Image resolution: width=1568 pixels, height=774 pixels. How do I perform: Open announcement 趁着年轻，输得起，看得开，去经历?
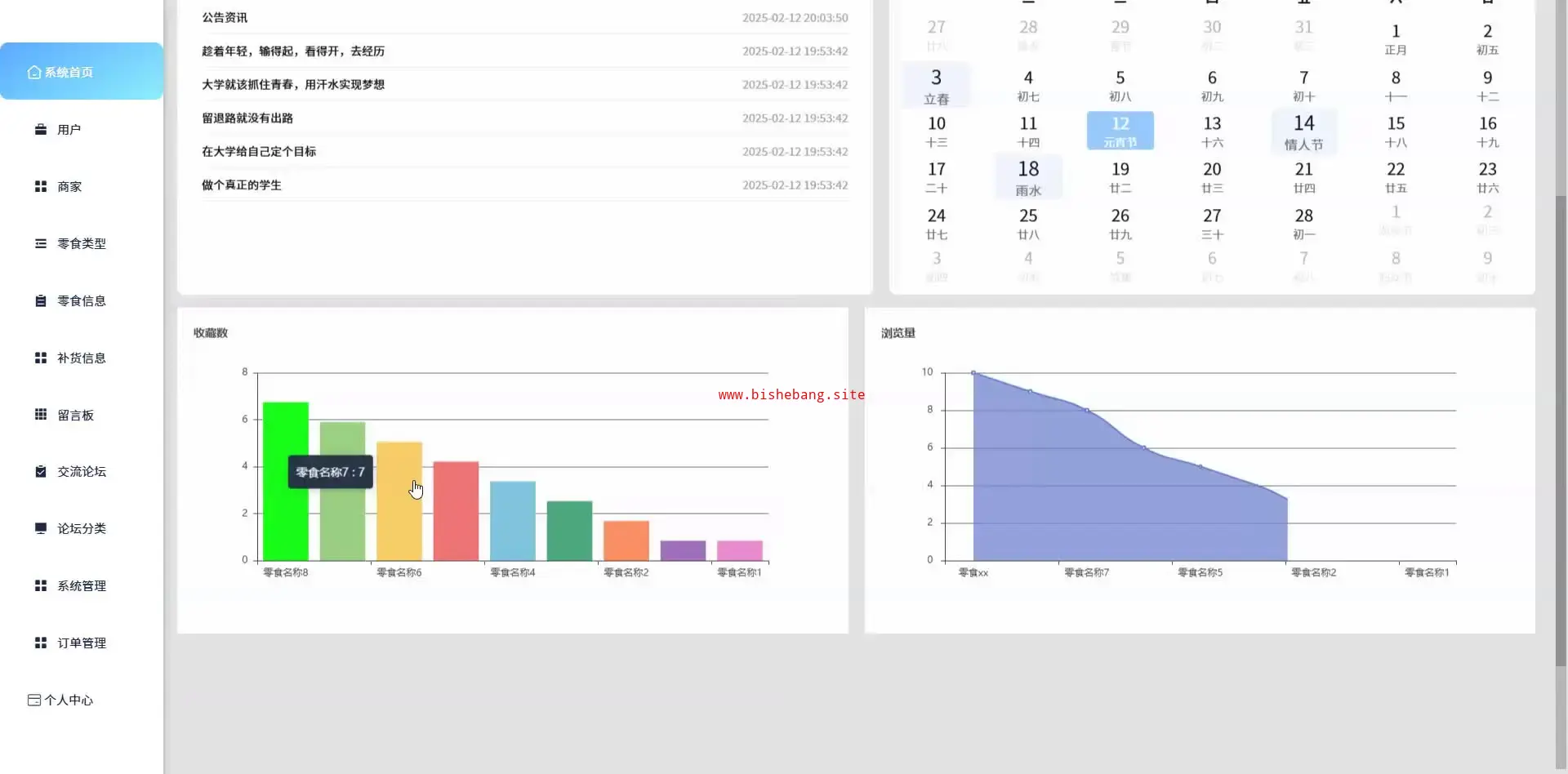[x=525, y=51]
